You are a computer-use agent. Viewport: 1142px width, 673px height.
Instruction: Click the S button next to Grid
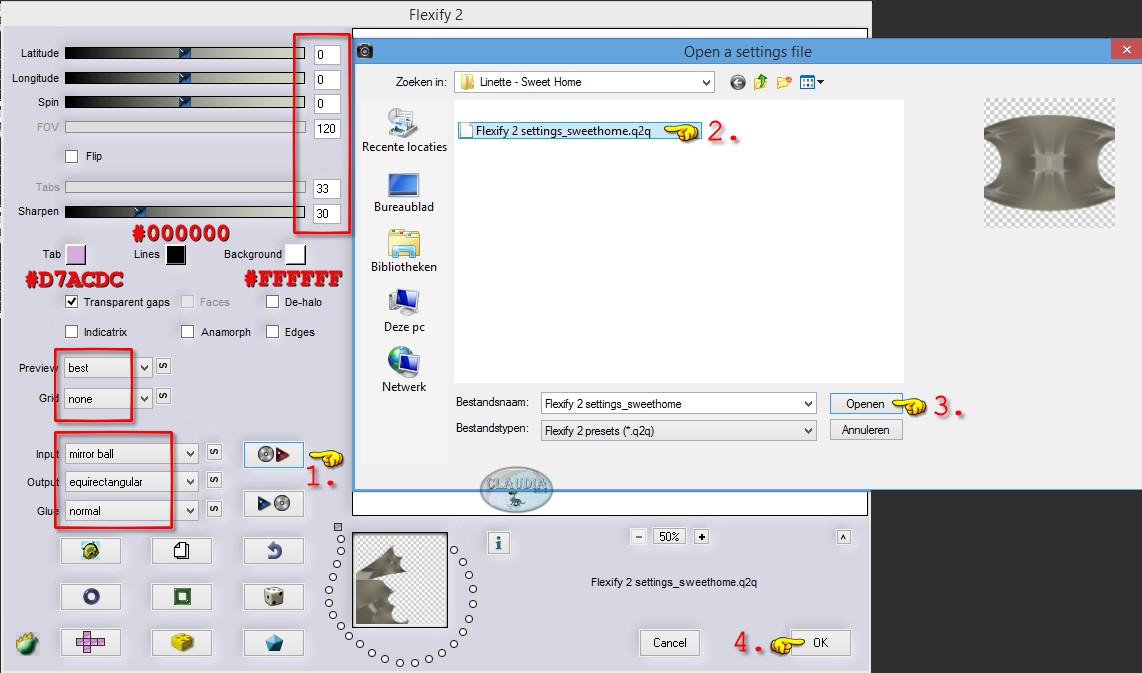tap(163, 397)
